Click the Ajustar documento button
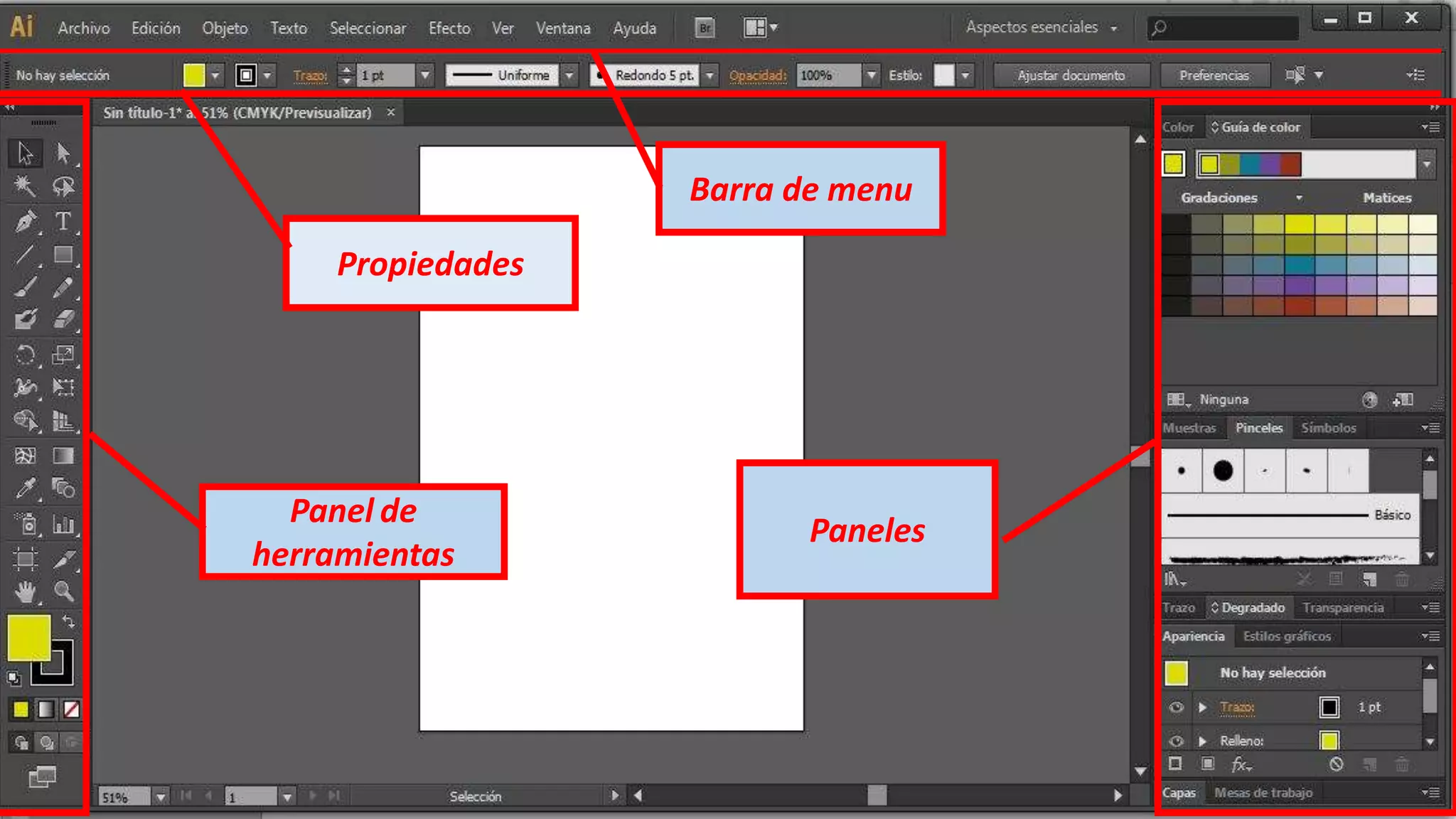The width and height of the screenshot is (1456, 819). point(1071,75)
